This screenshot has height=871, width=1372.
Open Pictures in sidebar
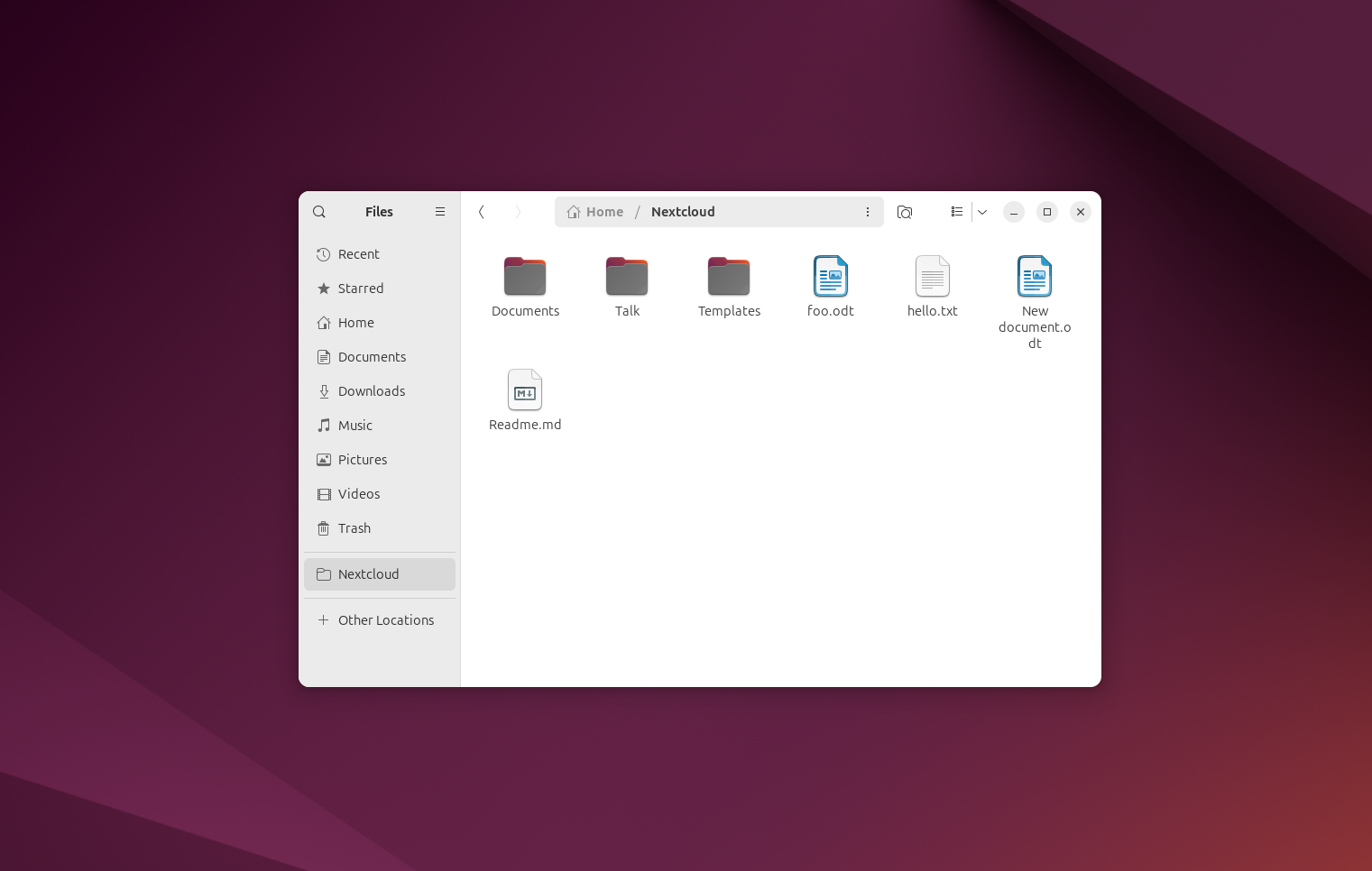coord(380,460)
